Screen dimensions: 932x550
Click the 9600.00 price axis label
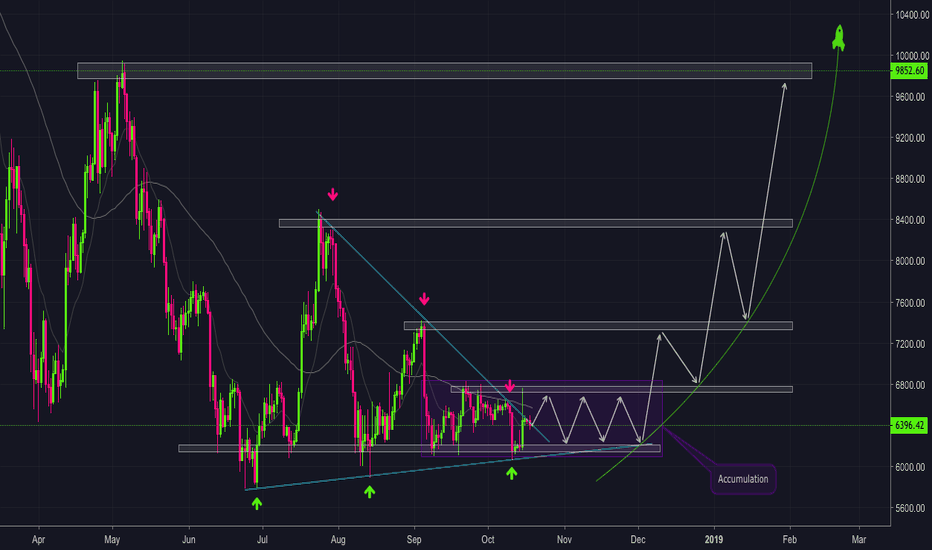[x=910, y=96]
